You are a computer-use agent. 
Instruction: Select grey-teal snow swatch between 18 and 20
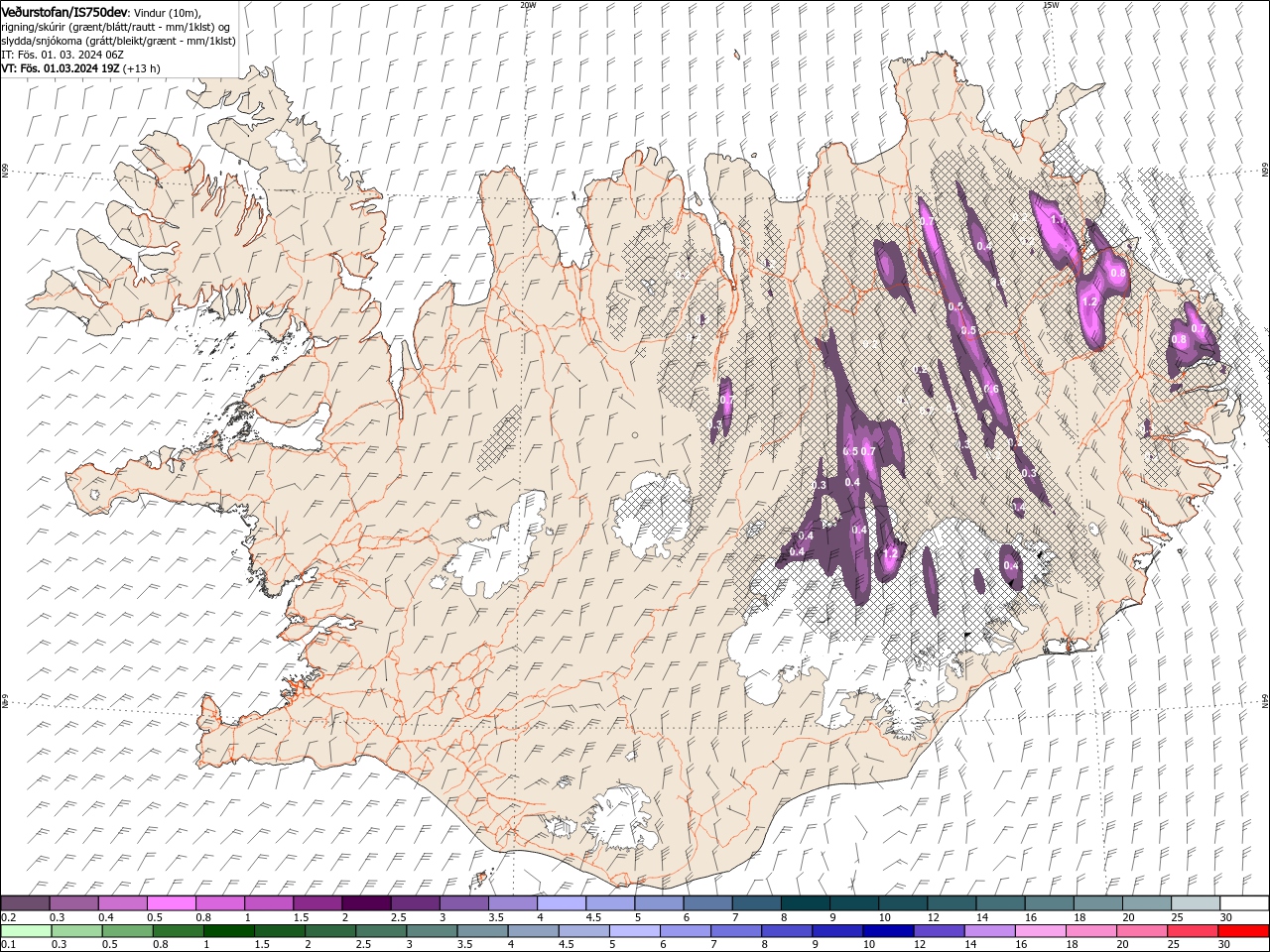[1096, 902]
